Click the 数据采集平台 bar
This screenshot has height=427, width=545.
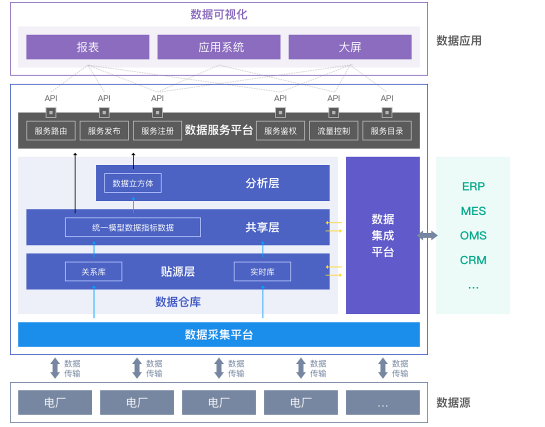click(x=219, y=335)
